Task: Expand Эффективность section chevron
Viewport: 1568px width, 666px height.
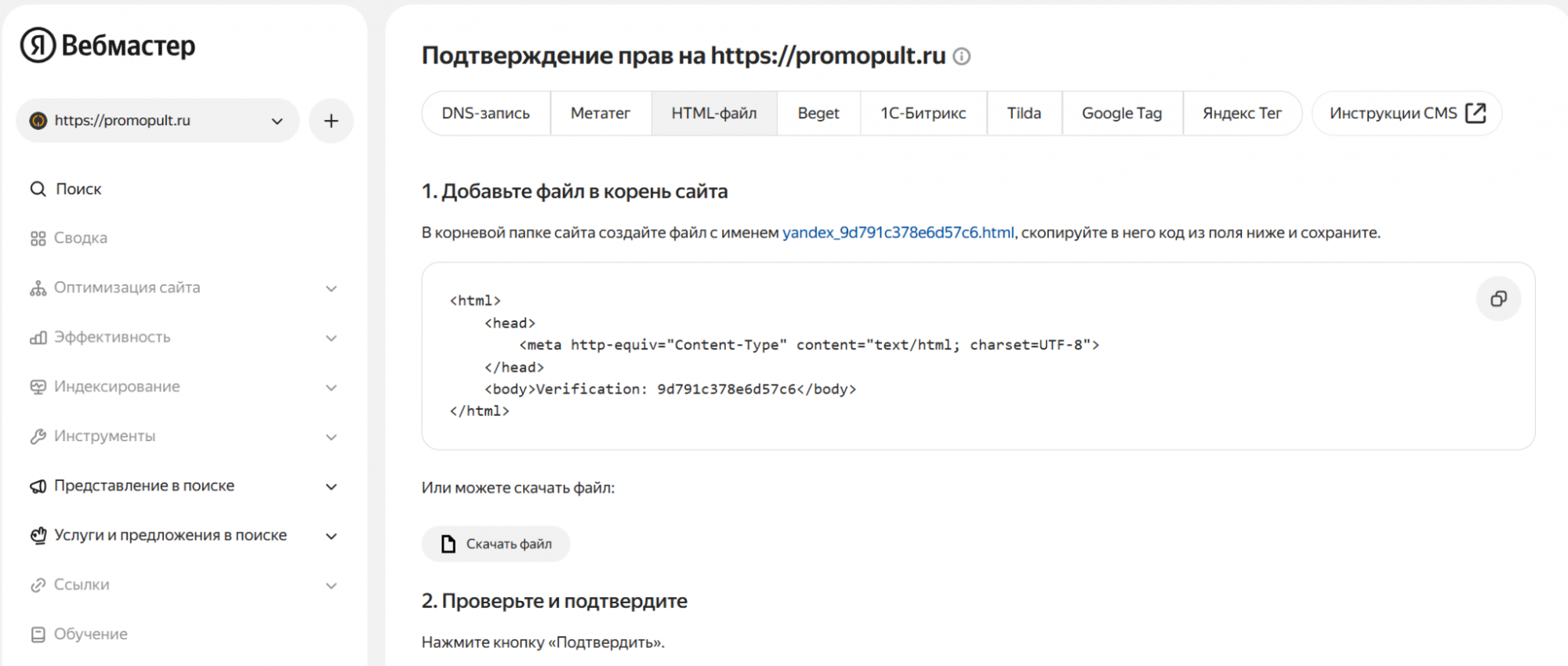Action: pyautogui.click(x=332, y=338)
